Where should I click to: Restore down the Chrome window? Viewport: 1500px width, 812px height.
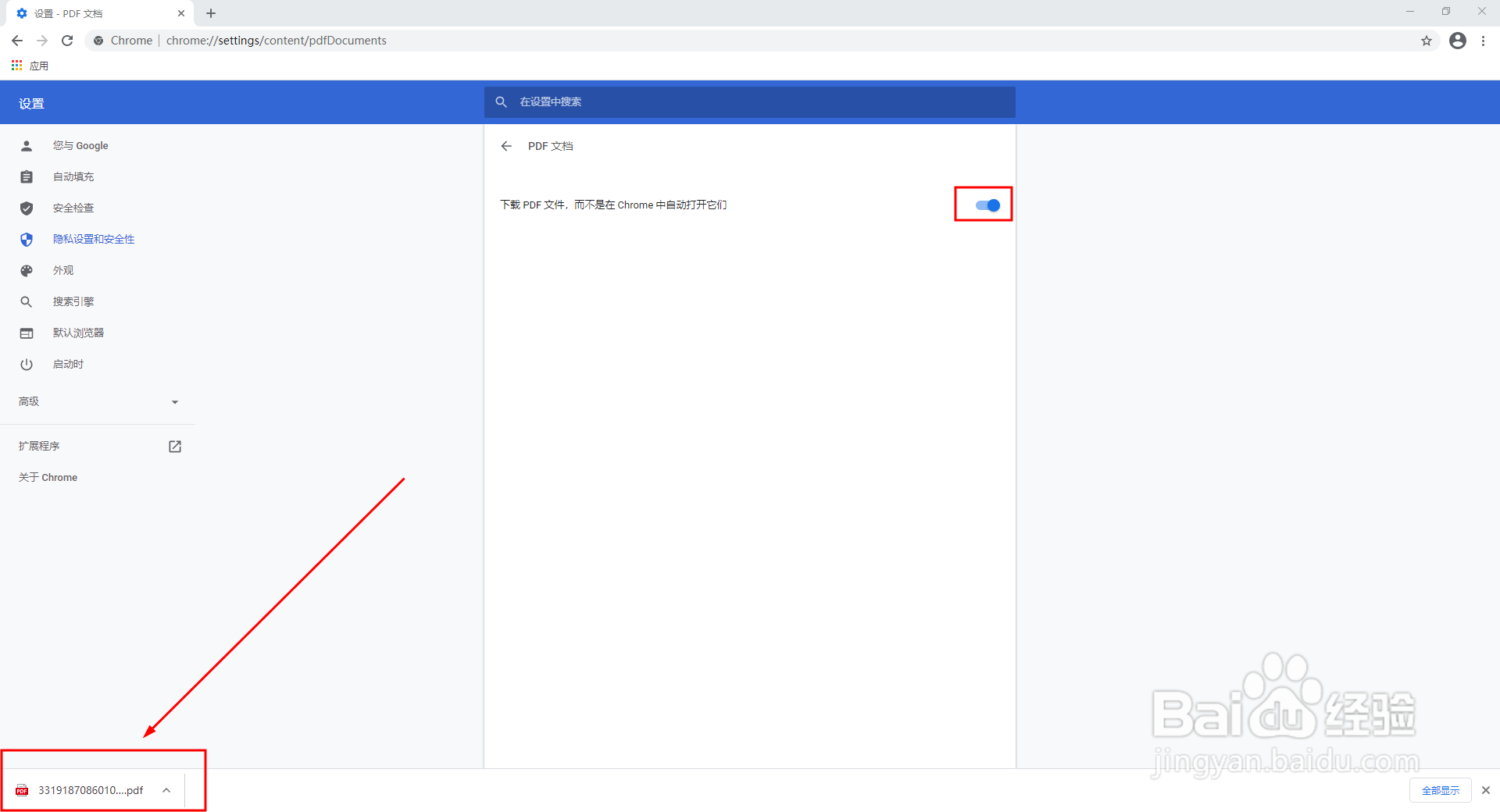tap(1446, 12)
